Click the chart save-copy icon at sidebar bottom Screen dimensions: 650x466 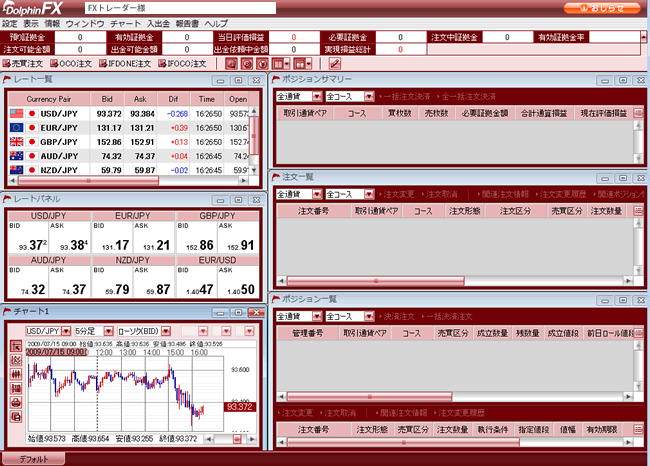point(16,416)
